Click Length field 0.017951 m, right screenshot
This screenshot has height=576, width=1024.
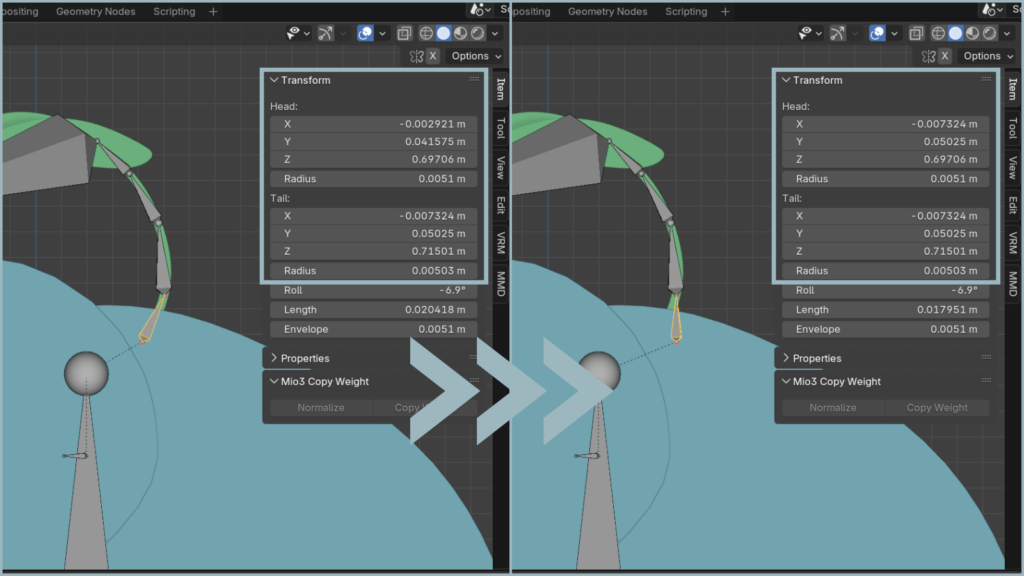coord(886,310)
